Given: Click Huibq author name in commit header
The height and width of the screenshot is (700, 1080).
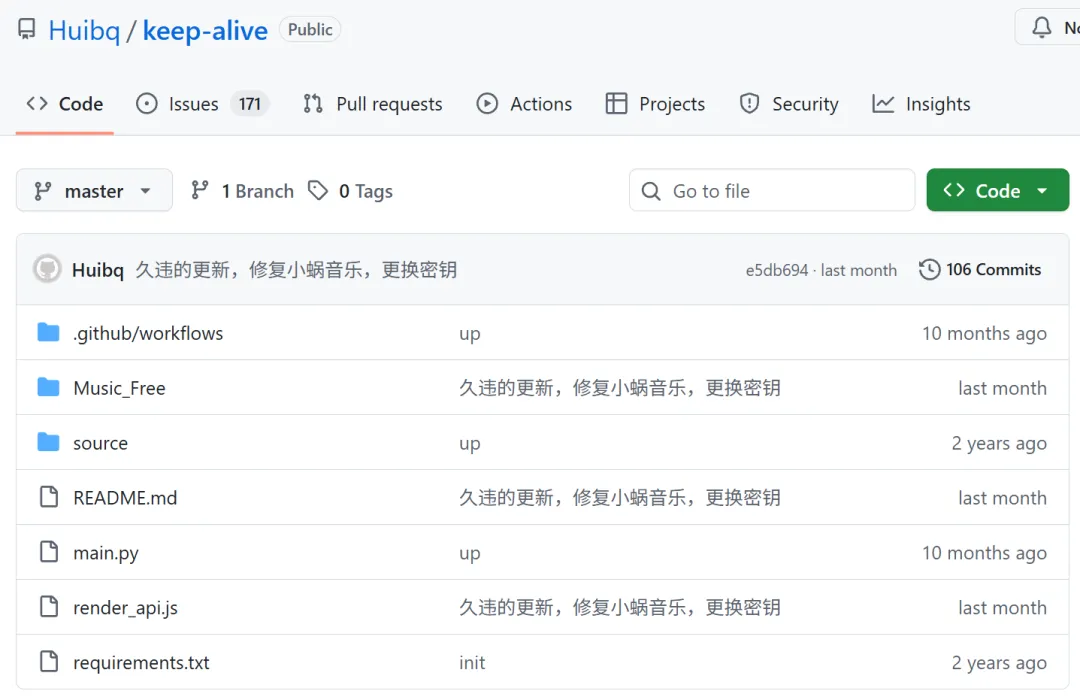Looking at the screenshot, I should [x=98, y=269].
